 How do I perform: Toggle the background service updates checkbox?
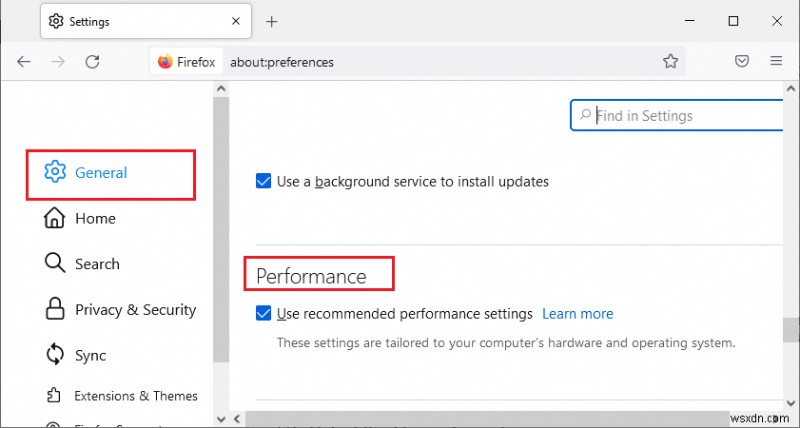tap(264, 181)
